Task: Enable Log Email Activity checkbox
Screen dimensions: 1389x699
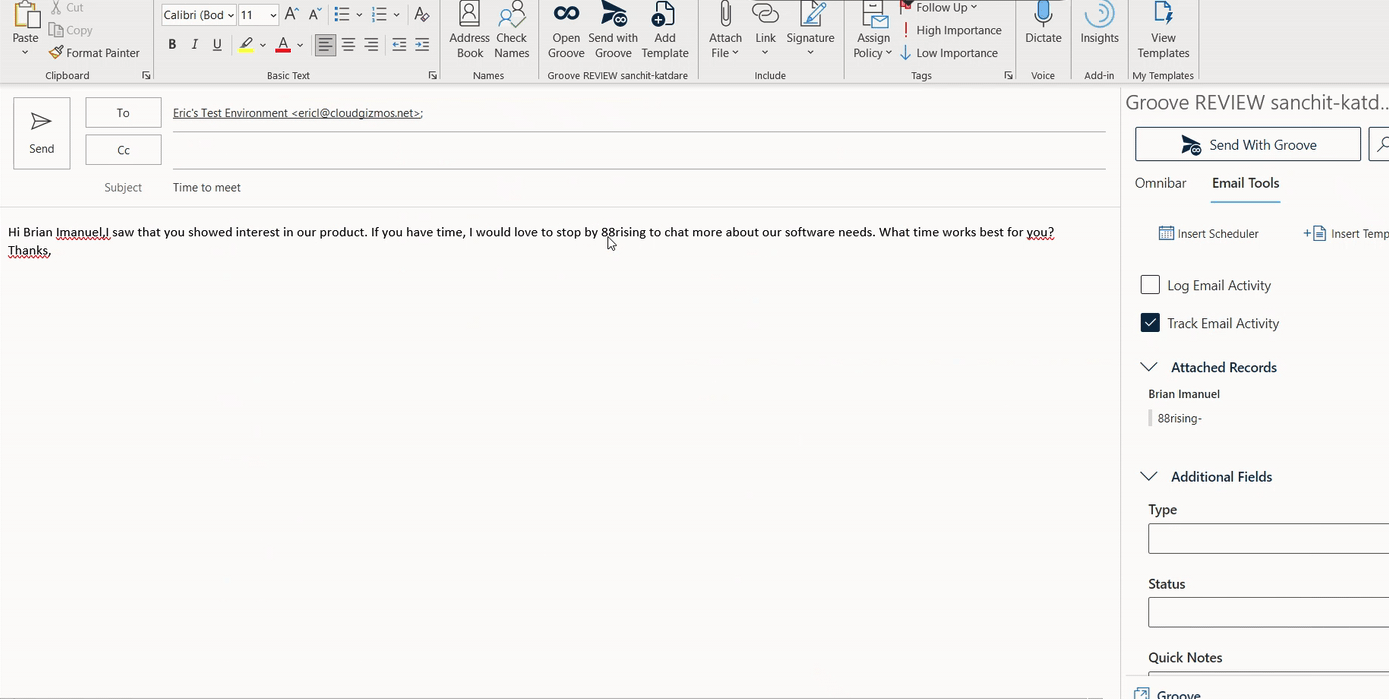Action: point(1150,285)
